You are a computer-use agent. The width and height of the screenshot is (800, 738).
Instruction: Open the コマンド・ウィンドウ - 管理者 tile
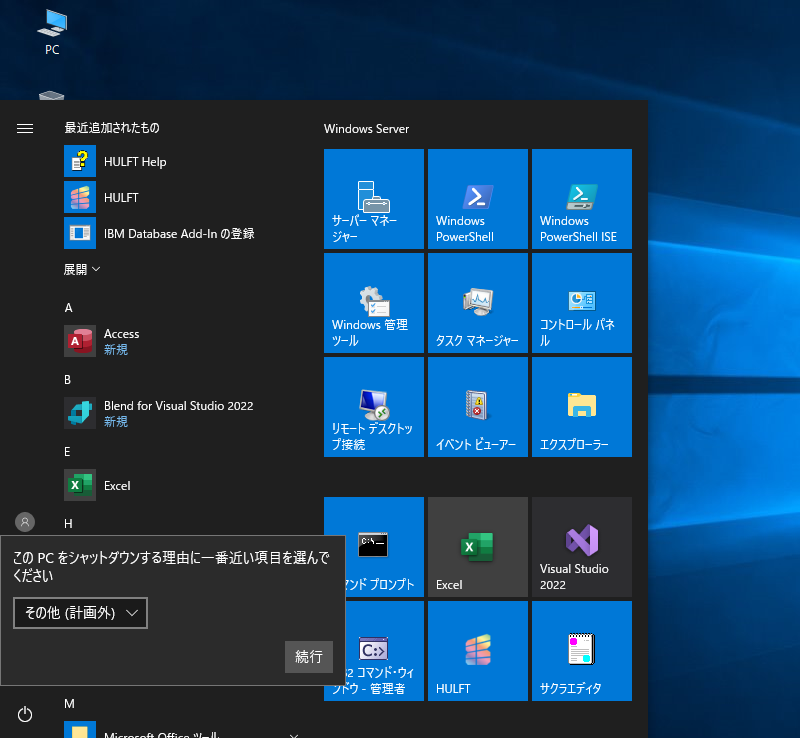click(x=385, y=651)
